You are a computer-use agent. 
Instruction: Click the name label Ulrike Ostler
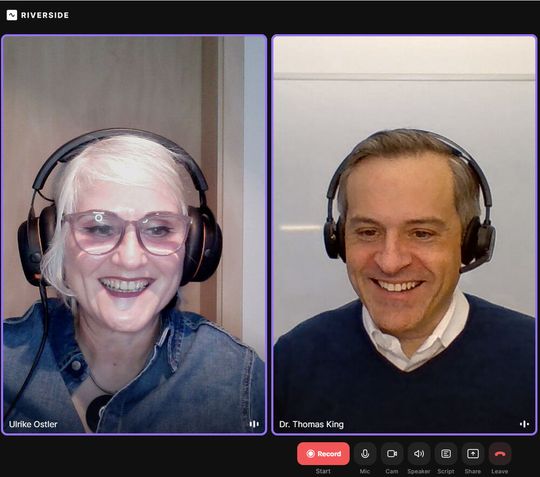[33, 424]
